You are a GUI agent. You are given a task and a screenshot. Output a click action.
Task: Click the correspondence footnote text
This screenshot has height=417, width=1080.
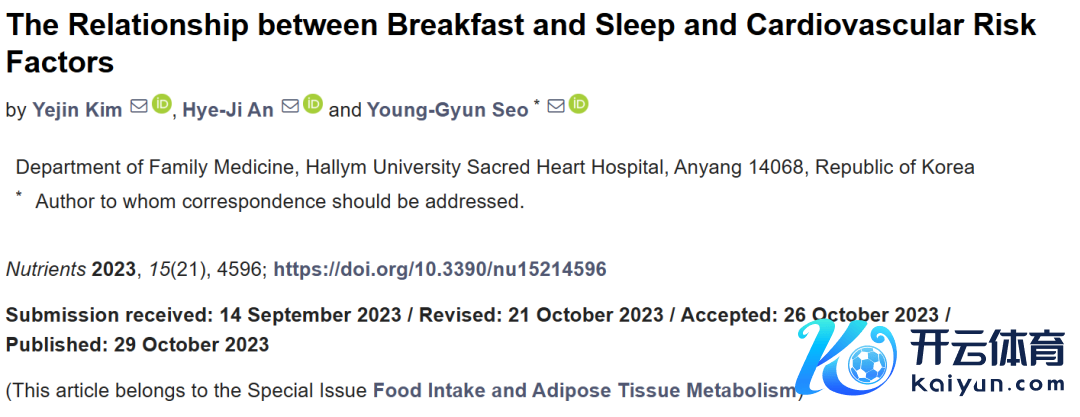[279, 201]
